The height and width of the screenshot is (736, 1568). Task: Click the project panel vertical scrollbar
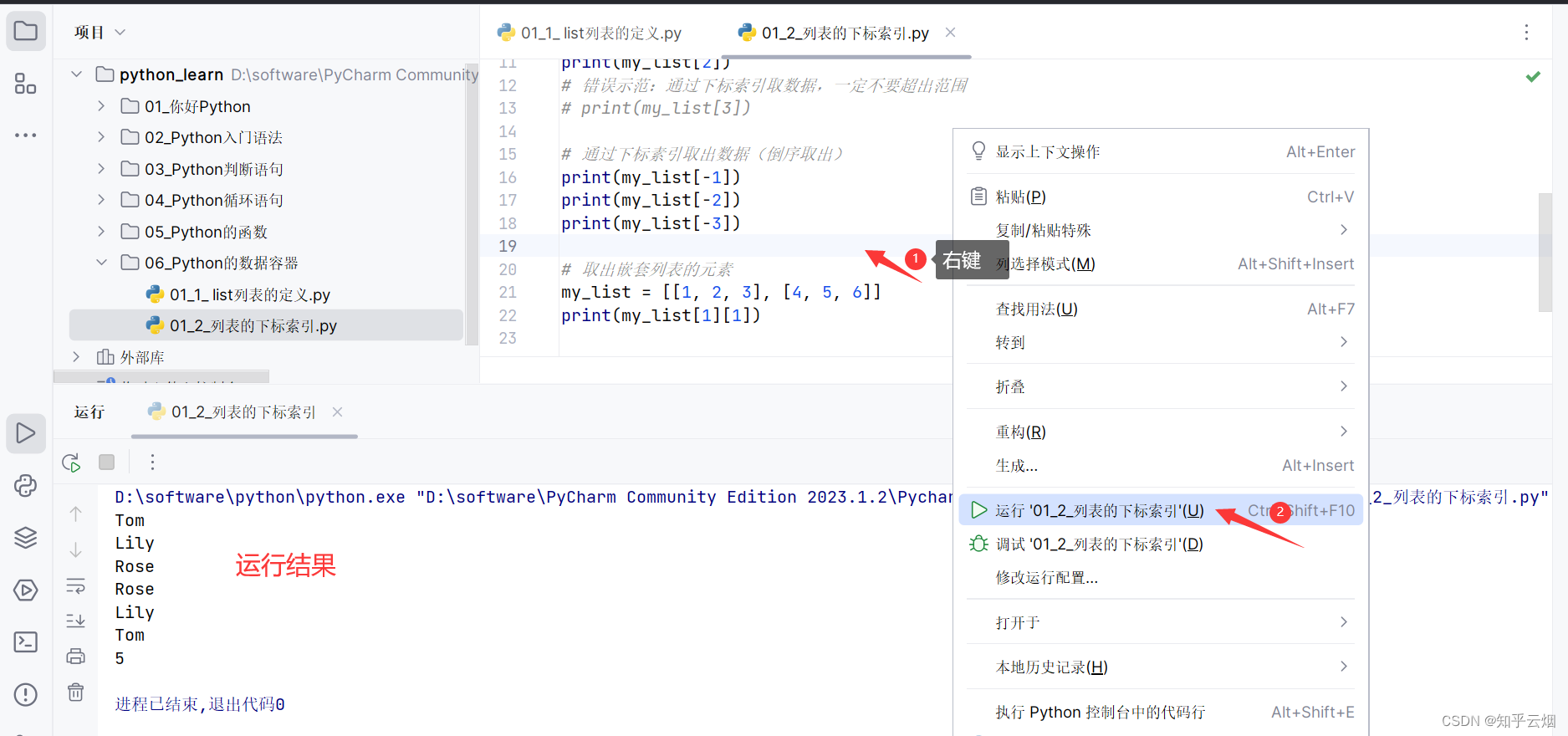tap(472, 205)
